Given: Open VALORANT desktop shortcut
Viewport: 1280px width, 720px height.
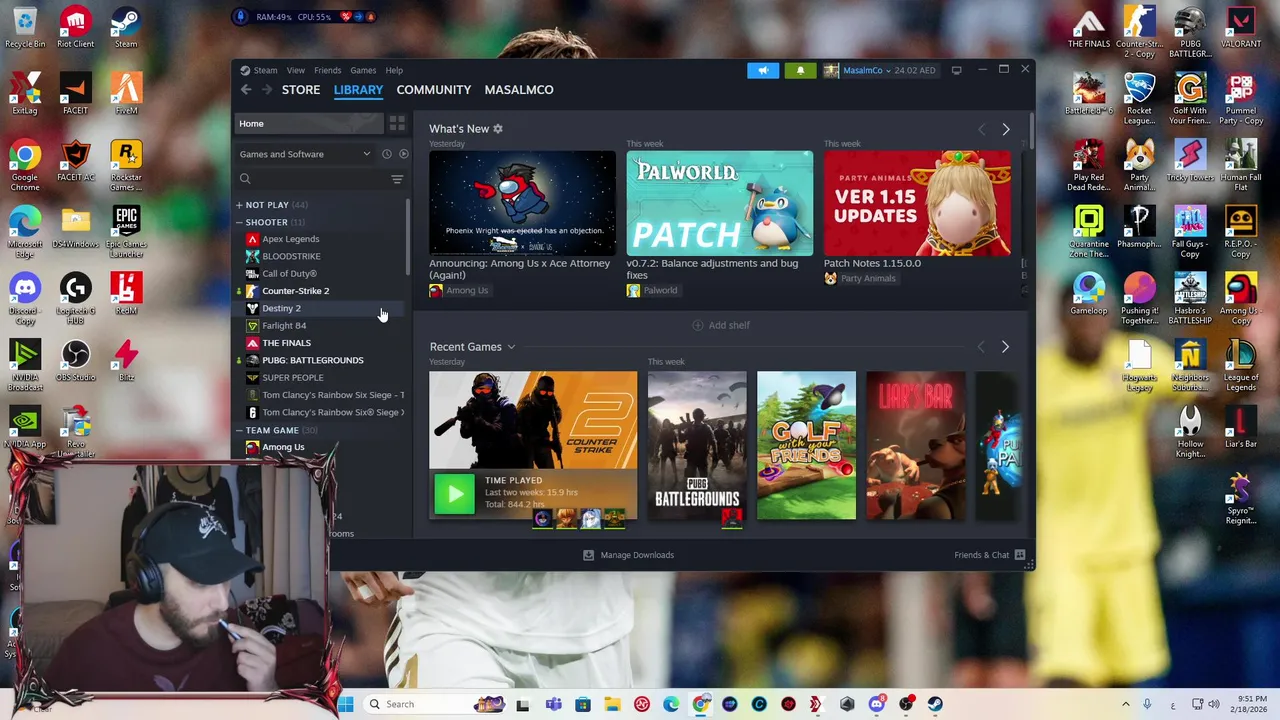Looking at the screenshot, I should [x=1240, y=28].
